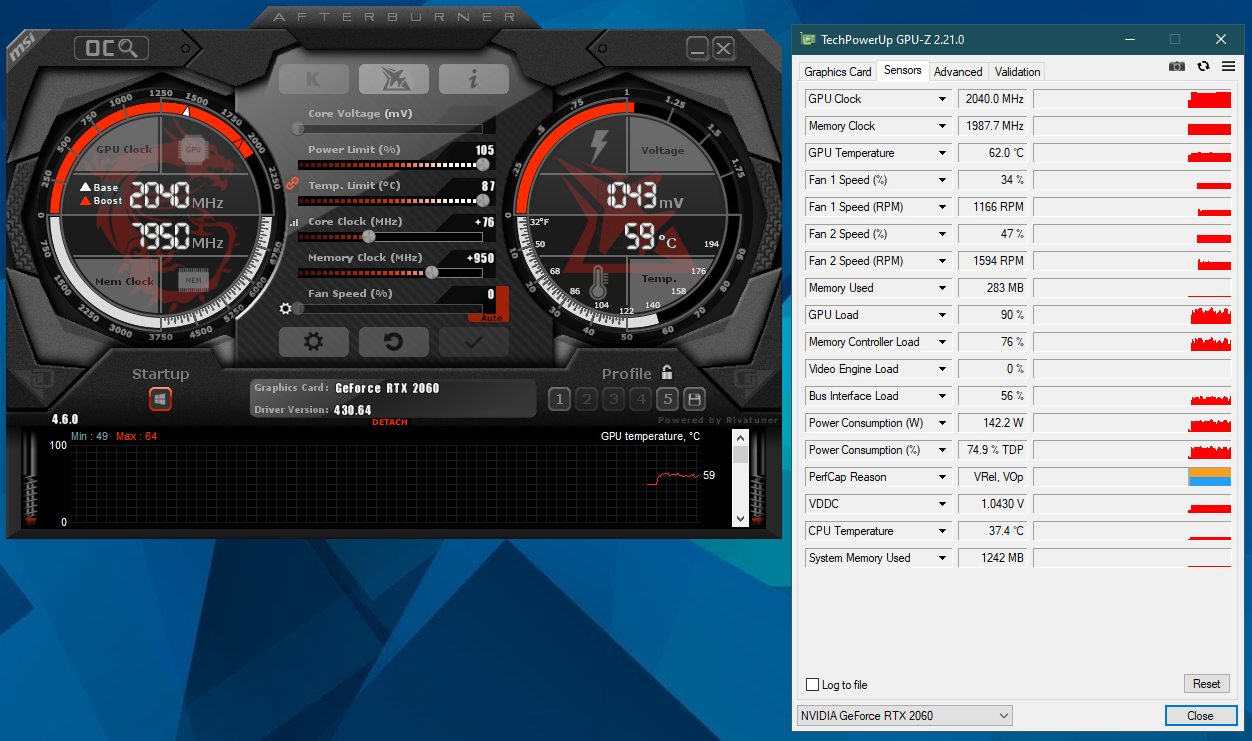This screenshot has width=1252, height=741.
Task: Click the GPU Temperature value 62.0 °C
Action: tap(994, 153)
